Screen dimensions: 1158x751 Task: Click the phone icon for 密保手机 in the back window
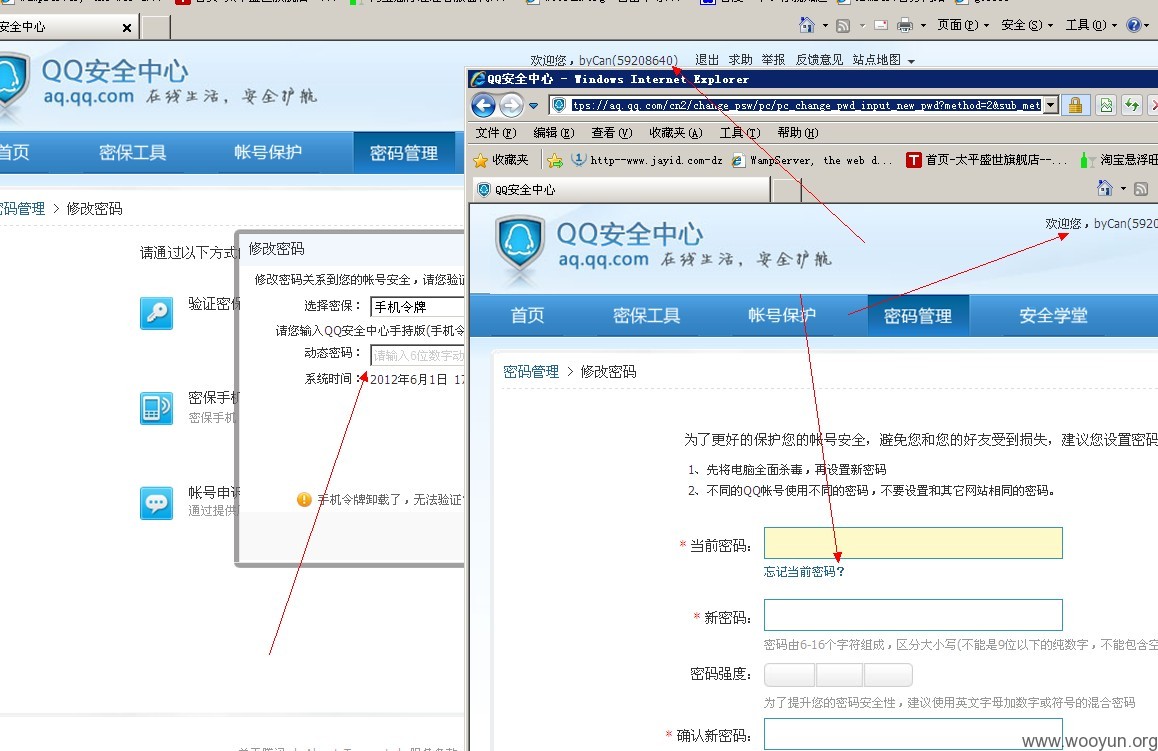(x=157, y=408)
